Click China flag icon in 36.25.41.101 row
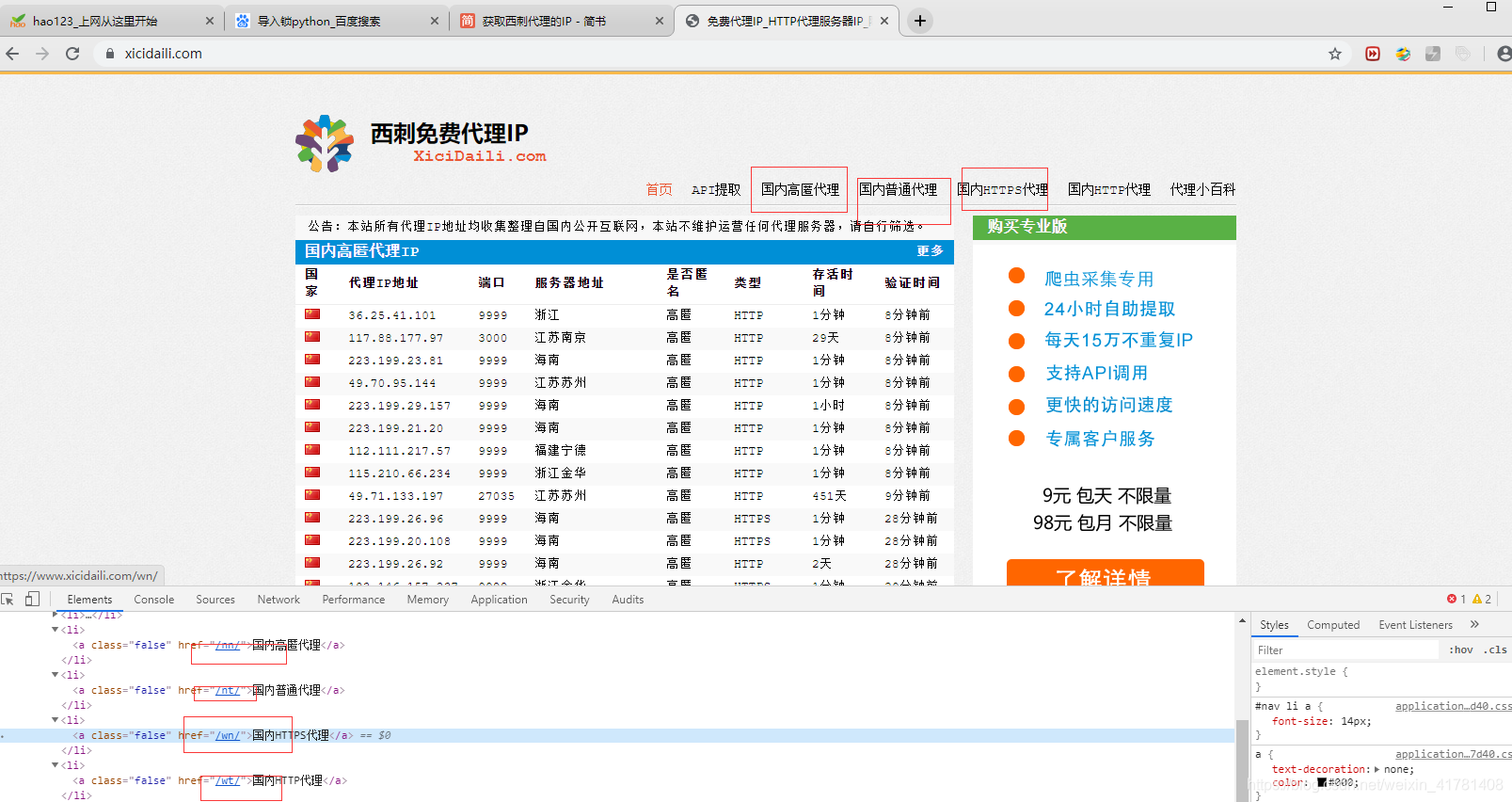 point(312,314)
